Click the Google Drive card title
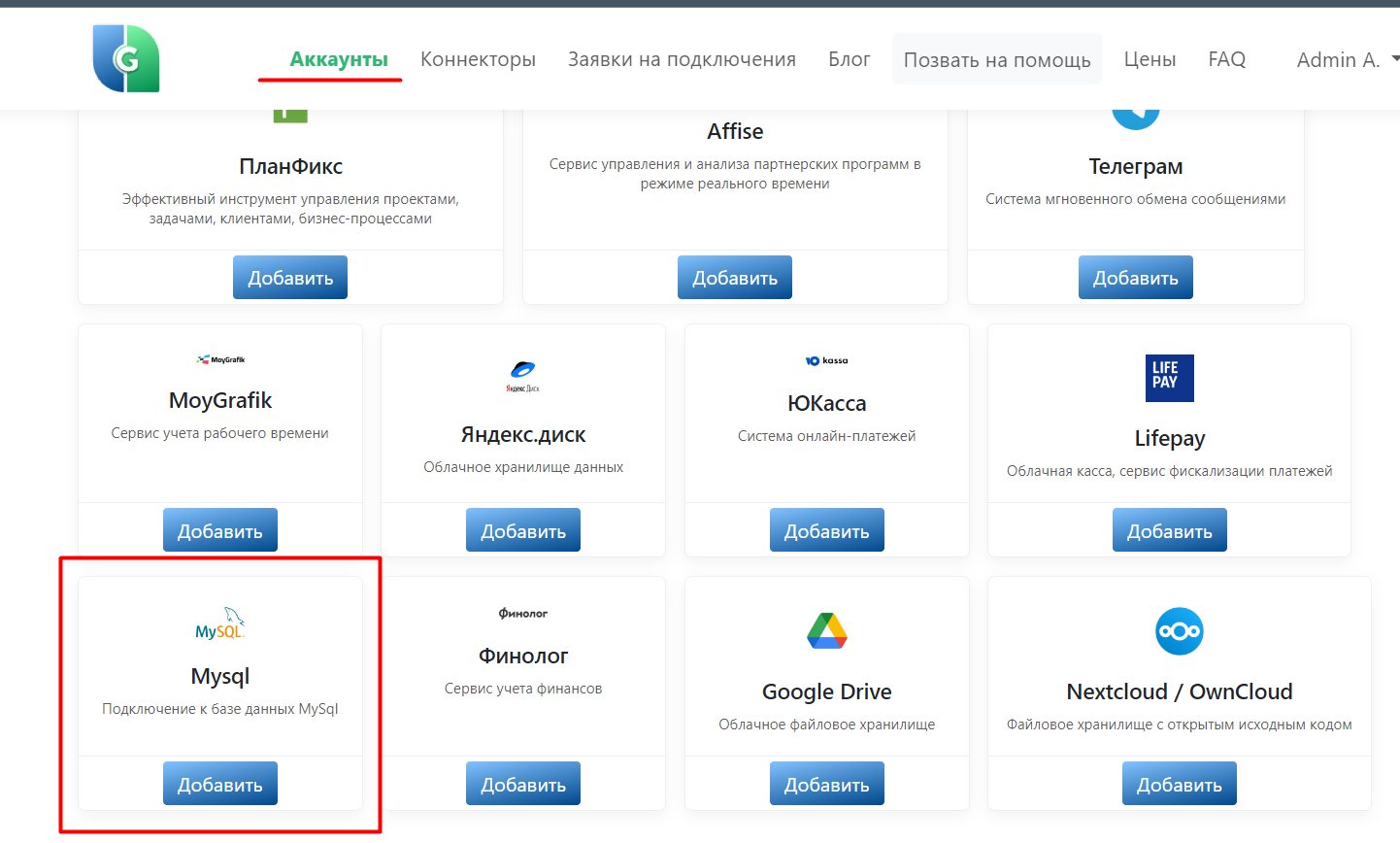Viewport: 1400px width, 843px height. pyautogui.click(x=827, y=691)
